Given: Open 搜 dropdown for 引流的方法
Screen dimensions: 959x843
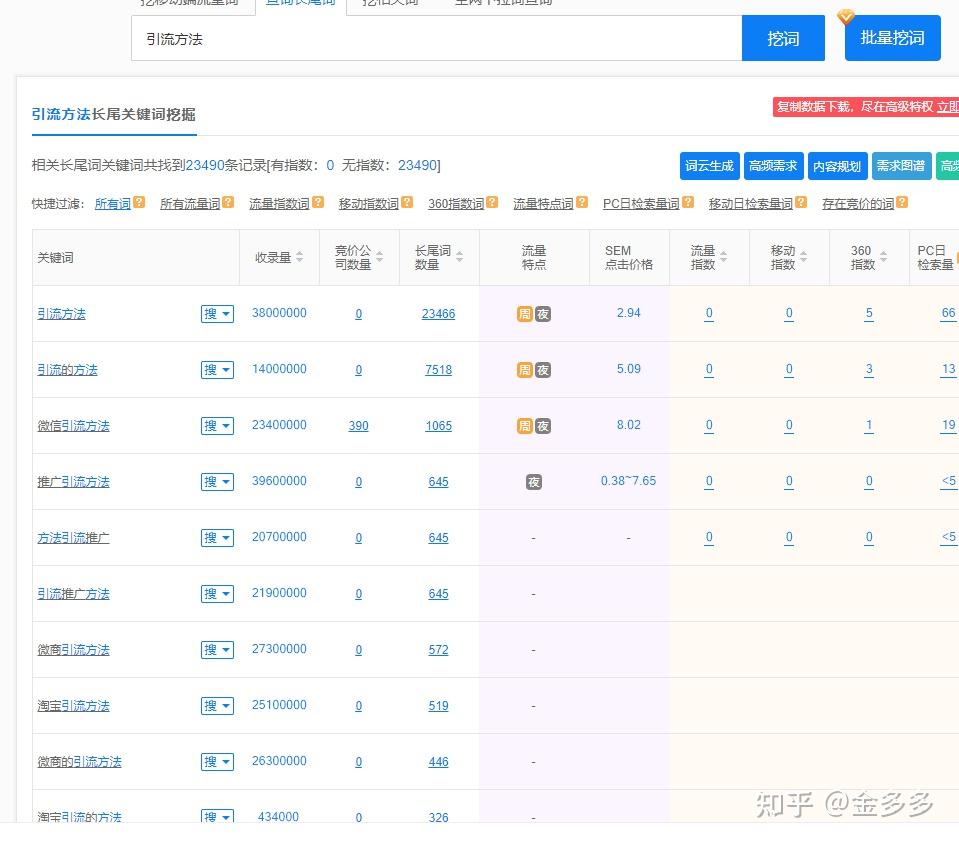Looking at the screenshot, I should coord(217,370).
